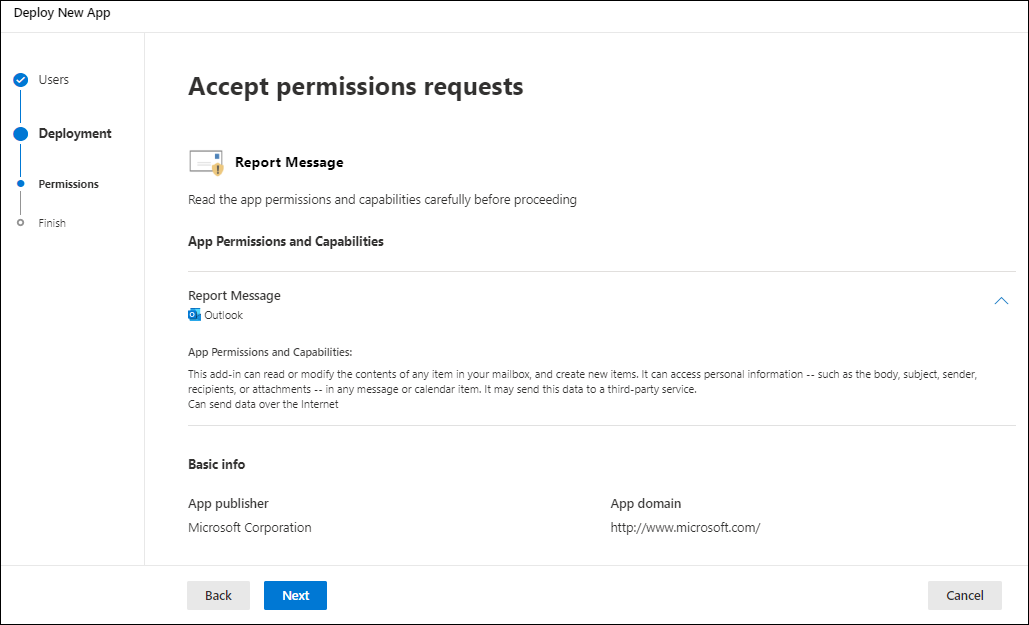
Task: Click the Report Message envelope icon
Action: point(207,162)
